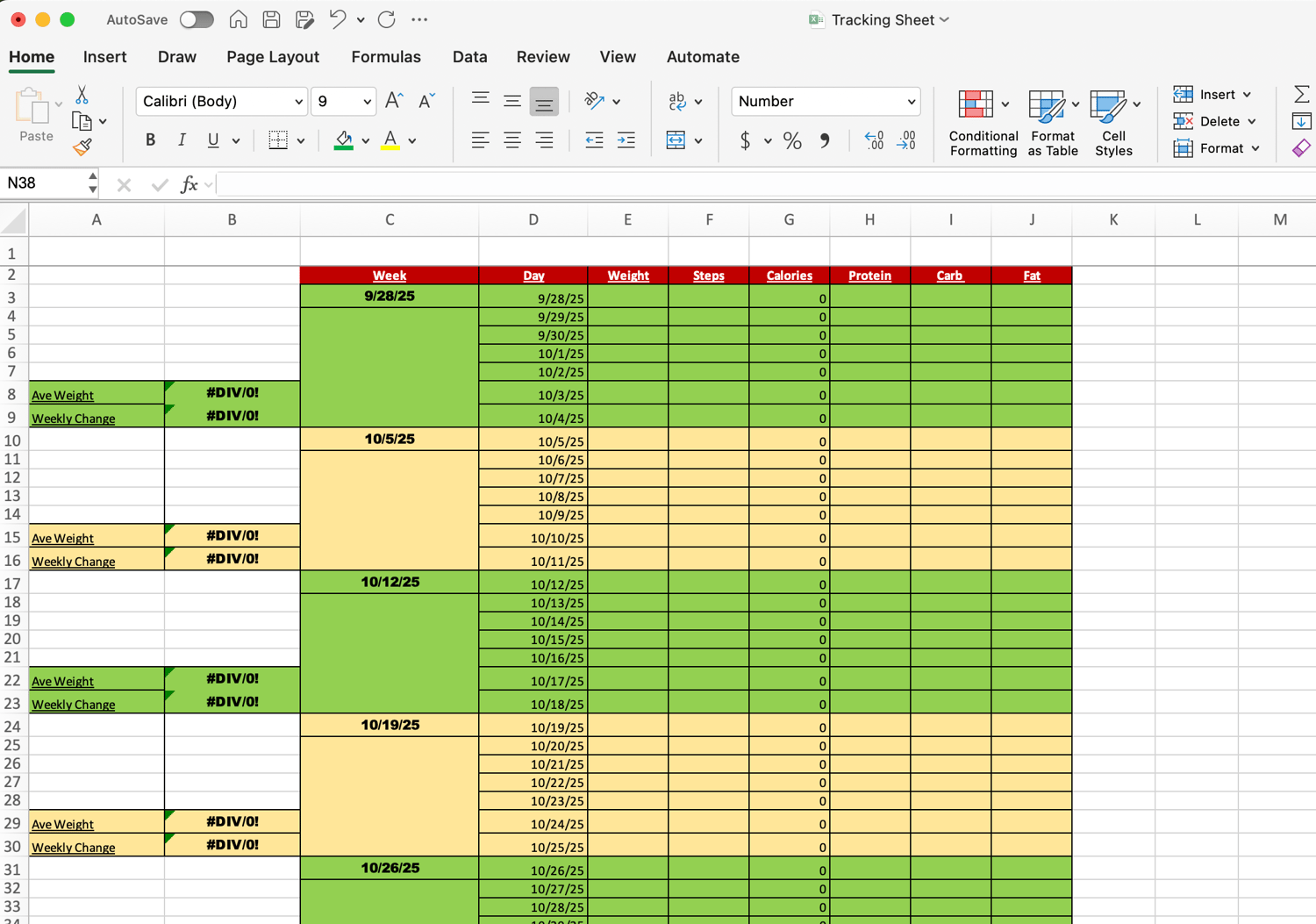Open the Number format dropdown

click(825, 101)
